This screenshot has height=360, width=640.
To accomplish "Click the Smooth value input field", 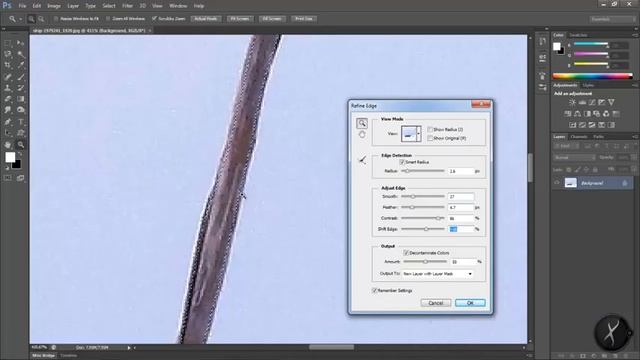I will point(461,197).
